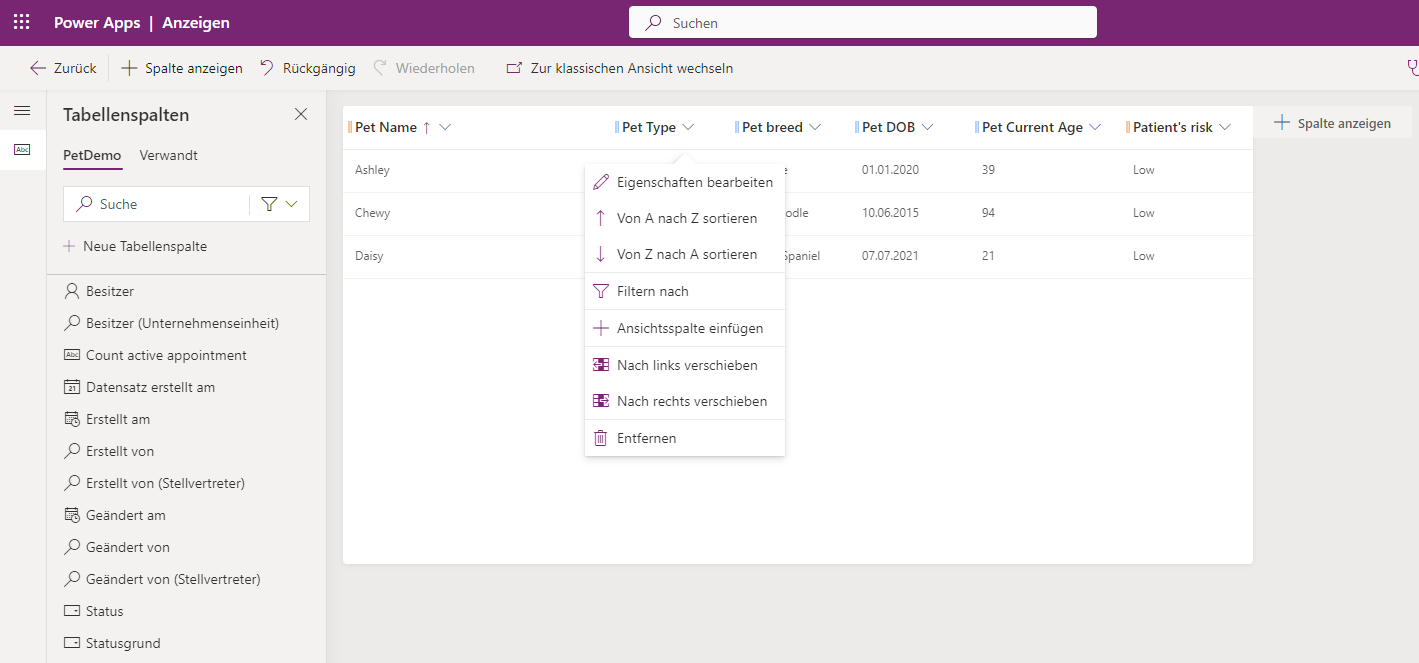1419x663 pixels.
Task: Collapse the Pet Type column dropdown chevron
Action: 688,127
